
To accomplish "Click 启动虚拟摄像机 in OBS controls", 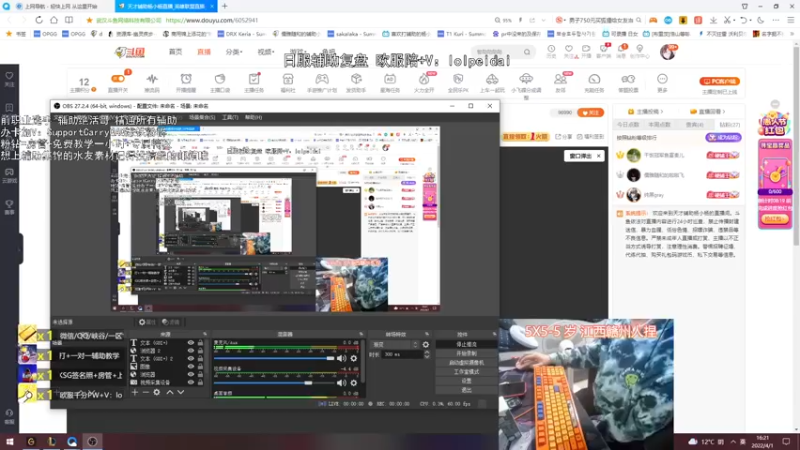I will click(466, 363).
